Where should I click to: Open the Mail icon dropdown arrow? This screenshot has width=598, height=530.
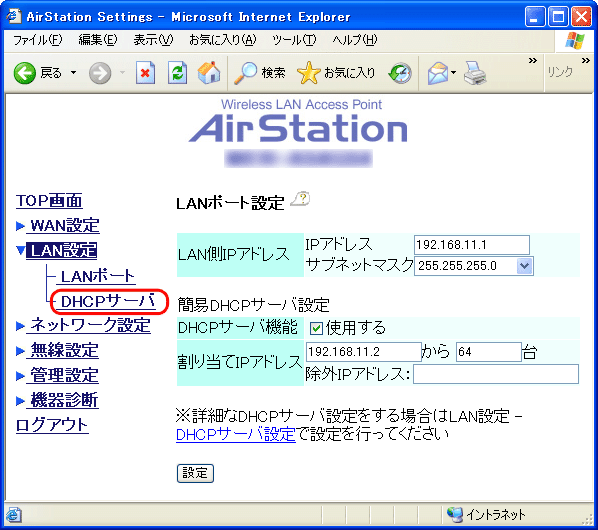453,72
